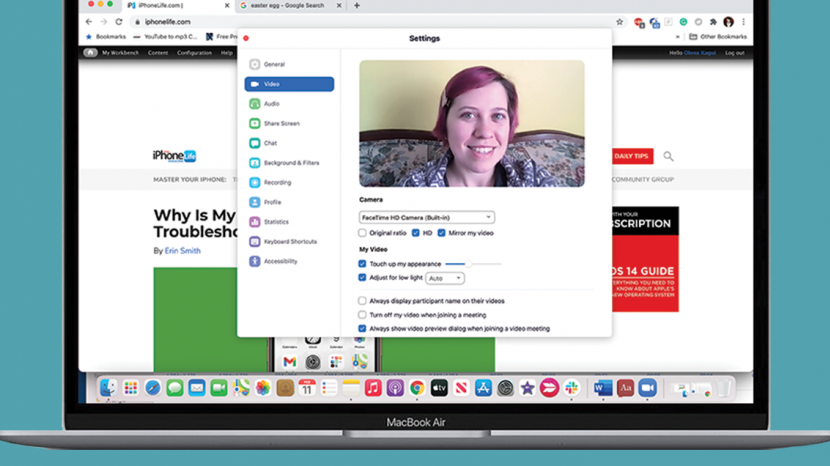This screenshot has width=830, height=466.
Task: Disable Touch up my appearance
Action: [362, 264]
